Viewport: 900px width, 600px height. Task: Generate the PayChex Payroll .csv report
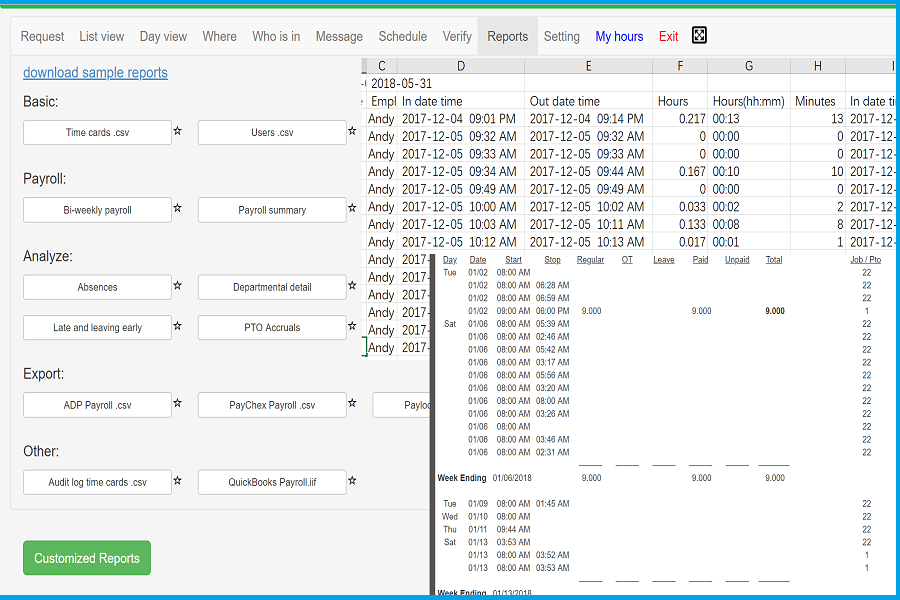click(x=270, y=405)
